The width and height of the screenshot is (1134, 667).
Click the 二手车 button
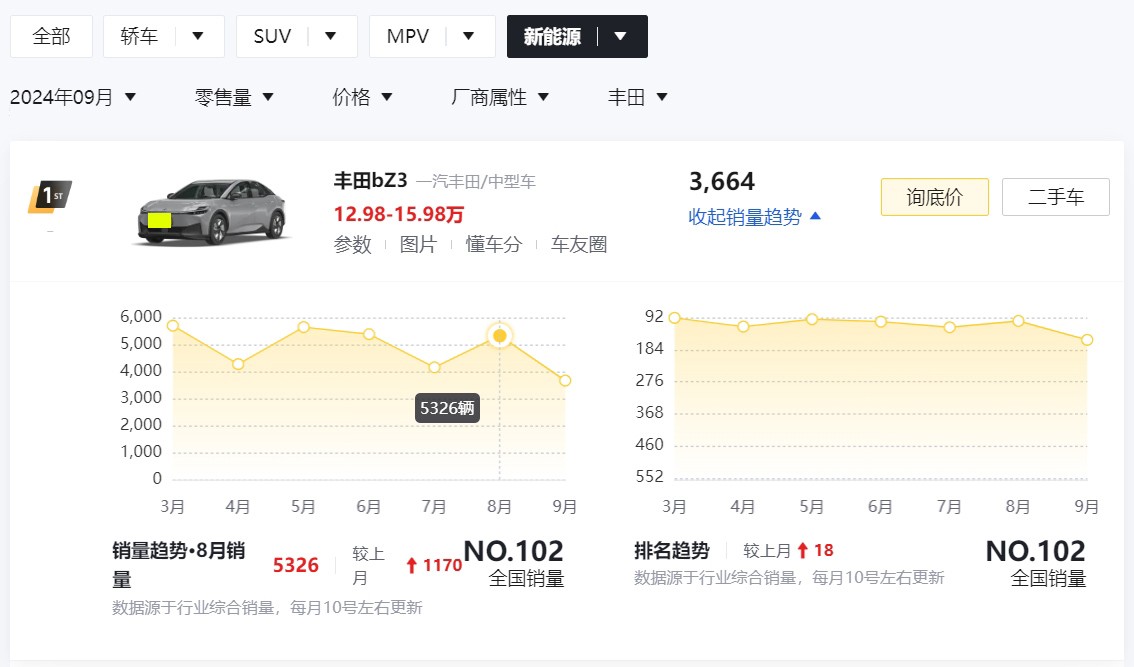tap(1056, 197)
